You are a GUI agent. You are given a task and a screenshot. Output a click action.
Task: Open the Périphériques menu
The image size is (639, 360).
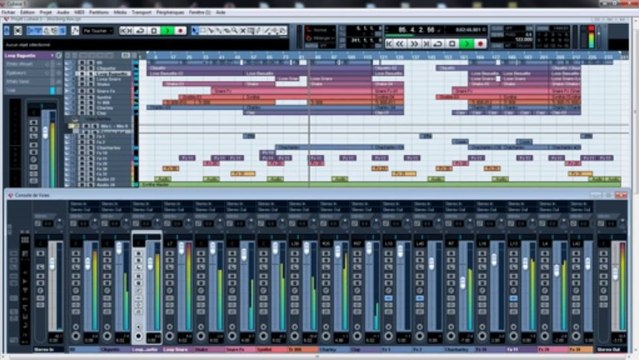pos(170,12)
